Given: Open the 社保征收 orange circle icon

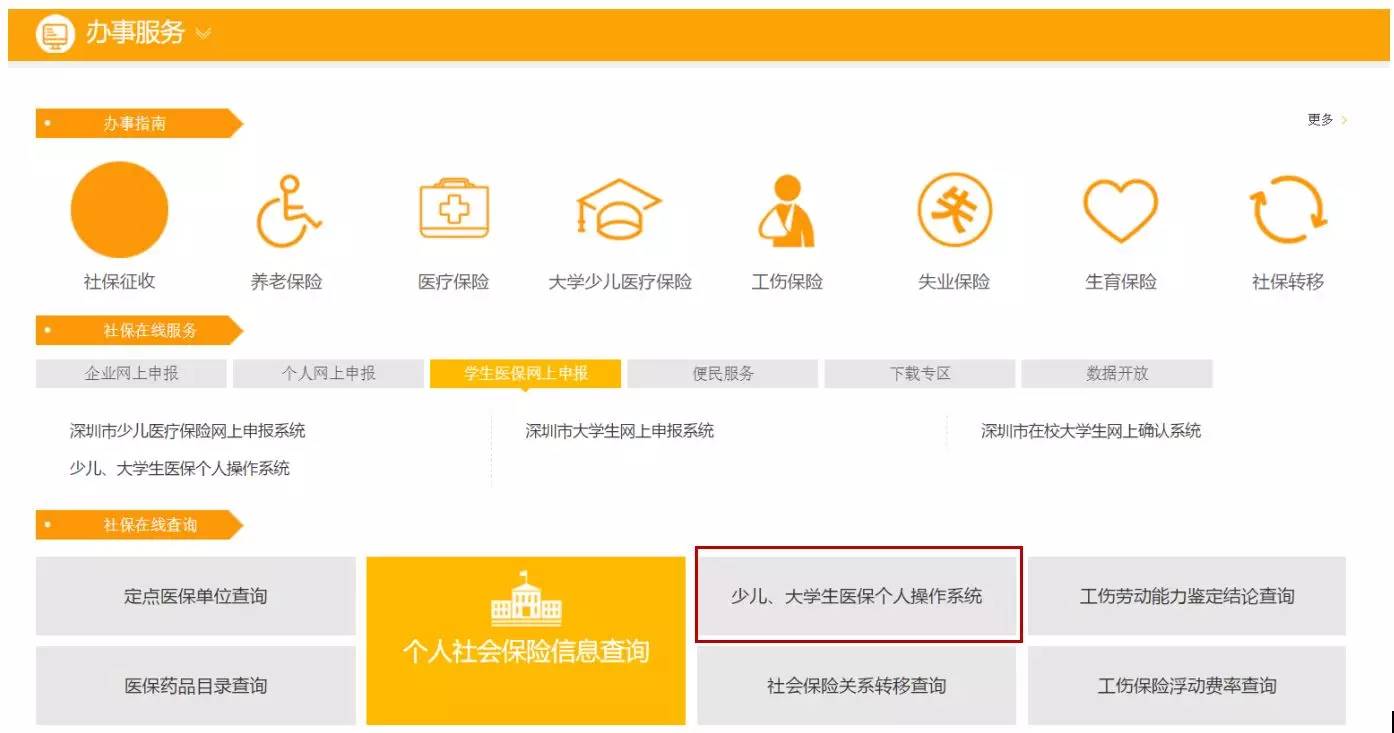Looking at the screenshot, I should pos(119,210).
